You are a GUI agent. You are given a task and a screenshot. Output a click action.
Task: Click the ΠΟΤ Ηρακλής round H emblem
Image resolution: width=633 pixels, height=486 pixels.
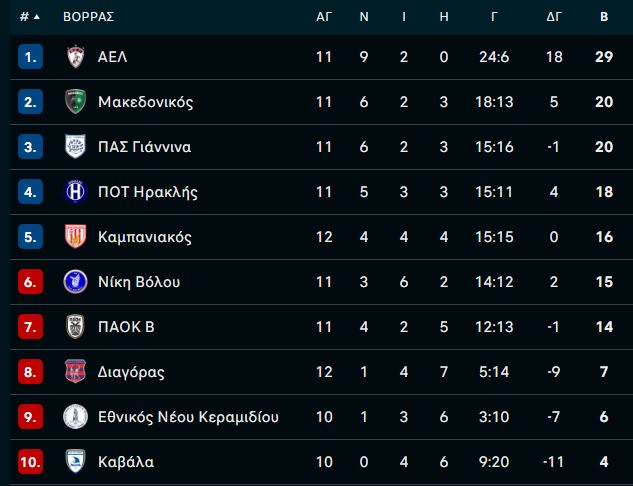(75, 191)
